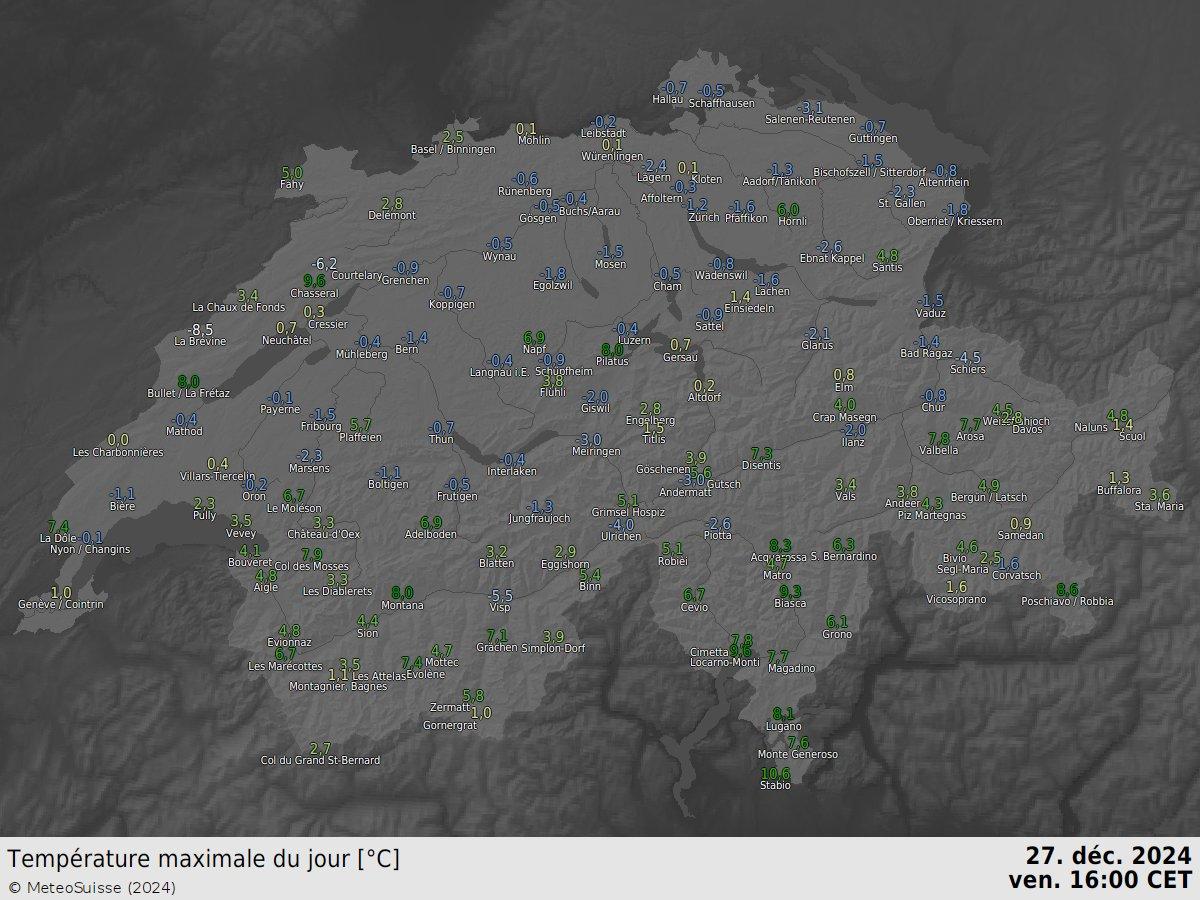The image size is (1200, 900).
Task: Click the Glarus station label
Action: [x=817, y=345]
